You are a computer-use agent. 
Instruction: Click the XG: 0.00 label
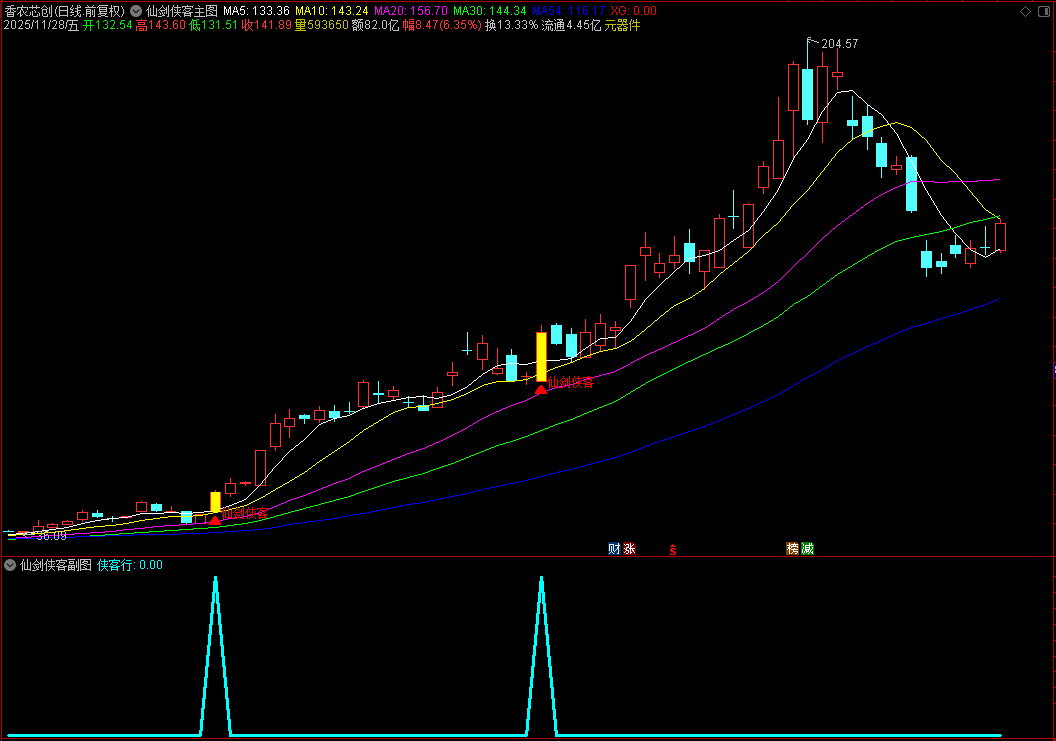[x=634, y=11]
